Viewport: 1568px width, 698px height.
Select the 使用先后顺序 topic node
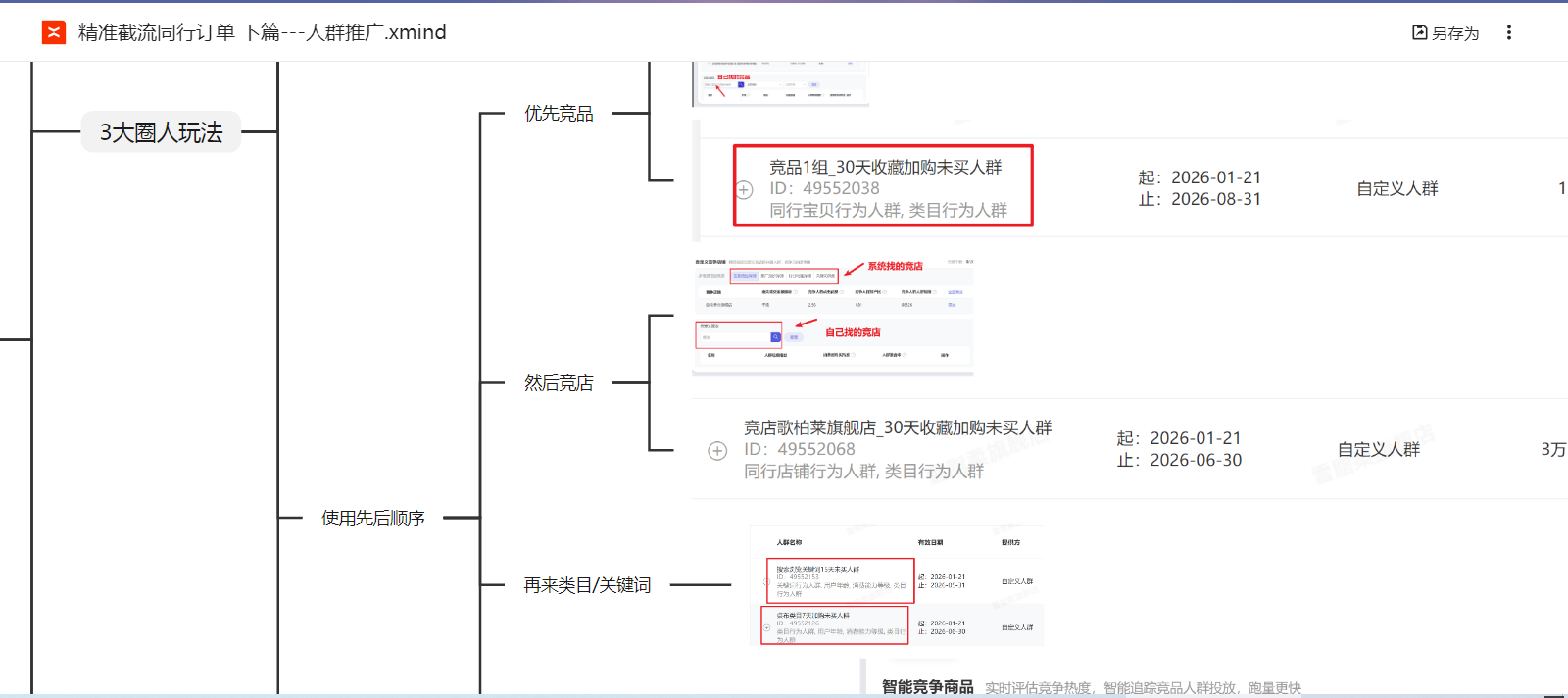(372, 518)
